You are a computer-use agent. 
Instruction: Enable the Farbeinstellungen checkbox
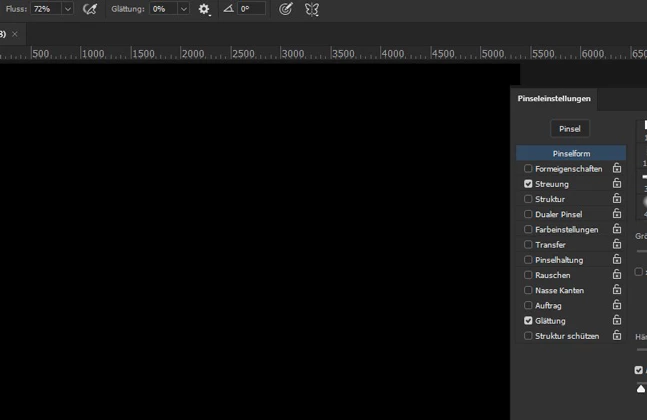(528, 229)
